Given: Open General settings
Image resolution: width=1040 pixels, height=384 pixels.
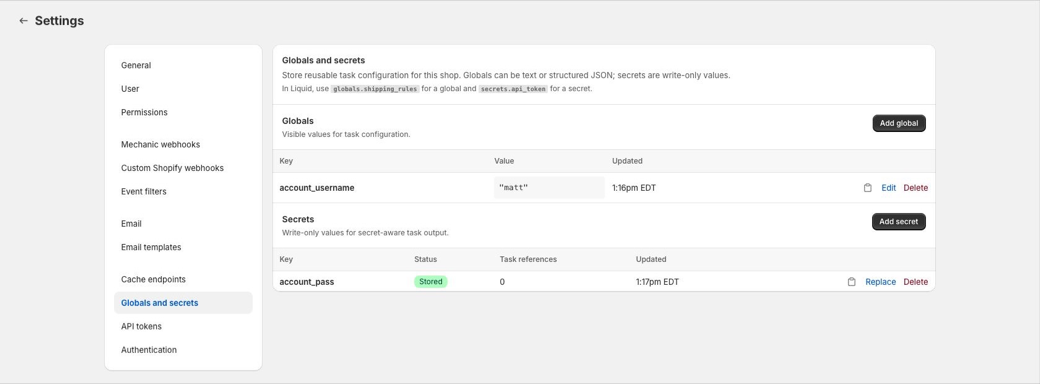Looking at the screenshot, I should point(136,65).
